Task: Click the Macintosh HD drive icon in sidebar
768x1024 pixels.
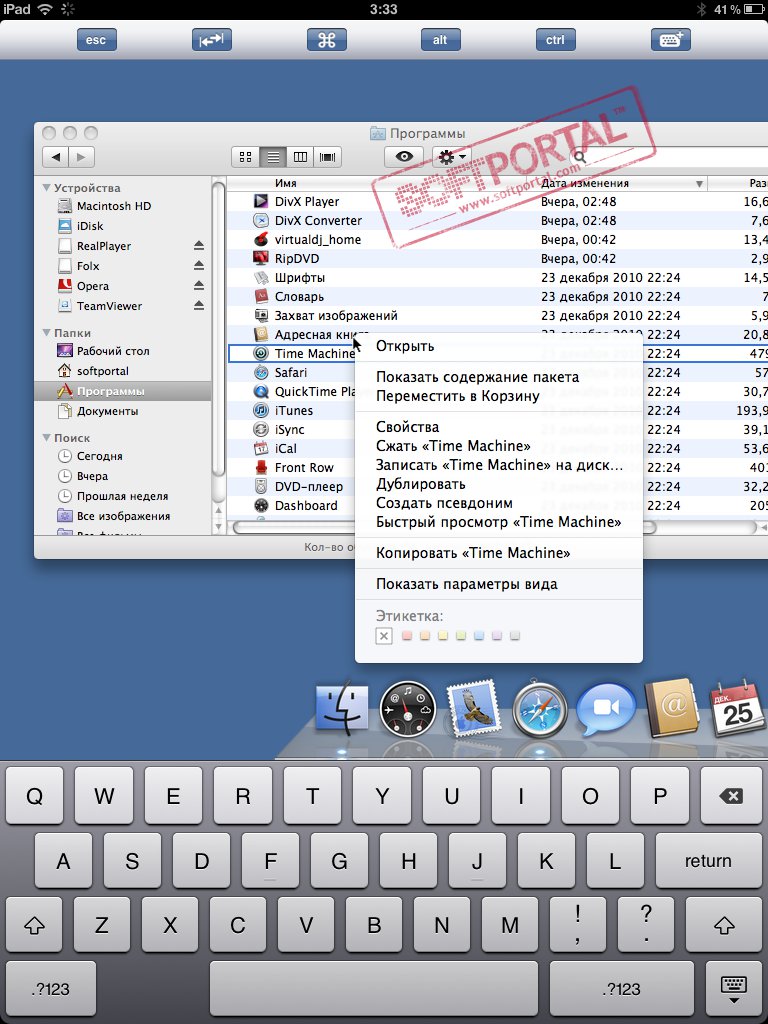Action: tap(65, 206)
